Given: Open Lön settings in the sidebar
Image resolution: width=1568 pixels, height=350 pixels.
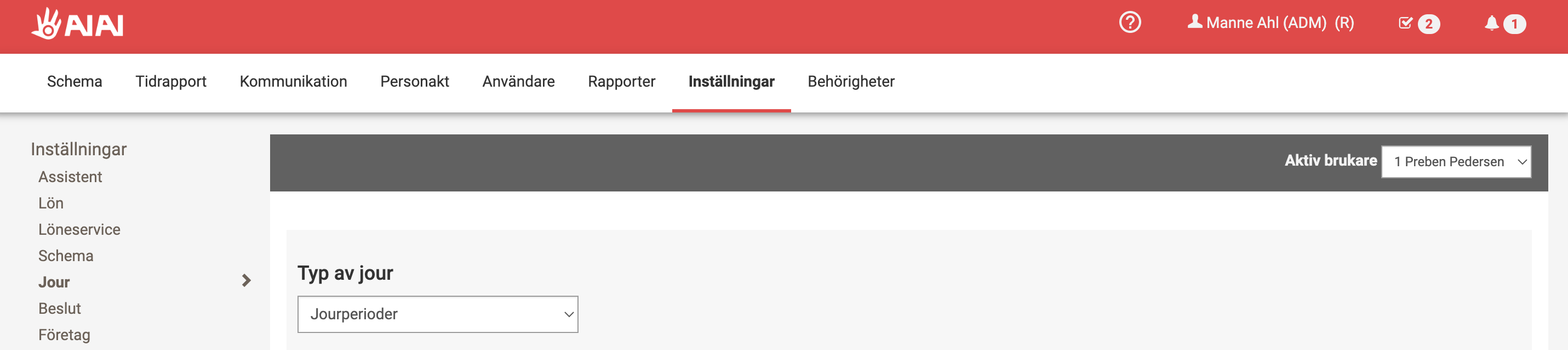Looking at the screenshot, I should click(x=50, y=203).
